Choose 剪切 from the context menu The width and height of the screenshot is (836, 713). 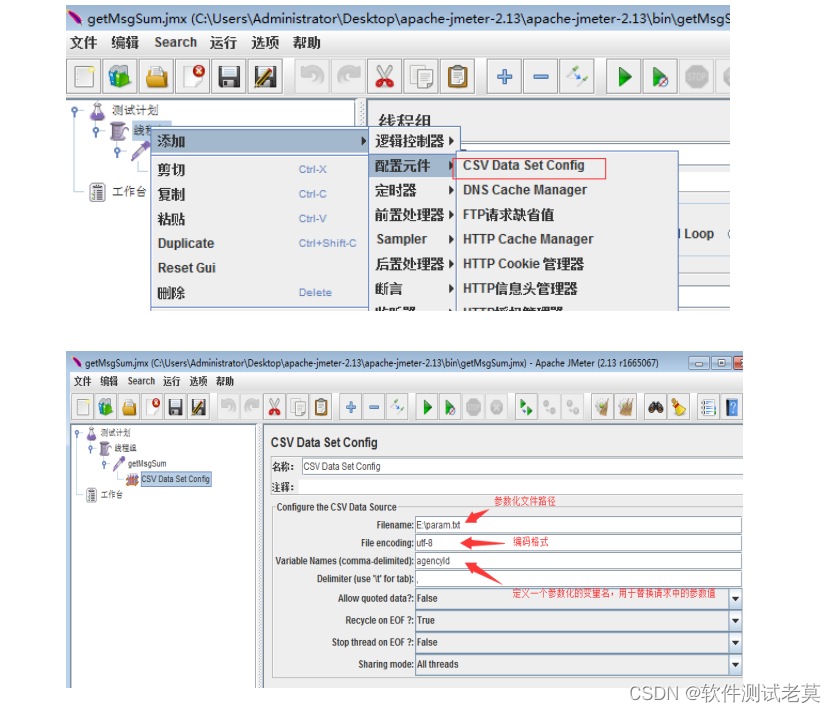[260, 170]
